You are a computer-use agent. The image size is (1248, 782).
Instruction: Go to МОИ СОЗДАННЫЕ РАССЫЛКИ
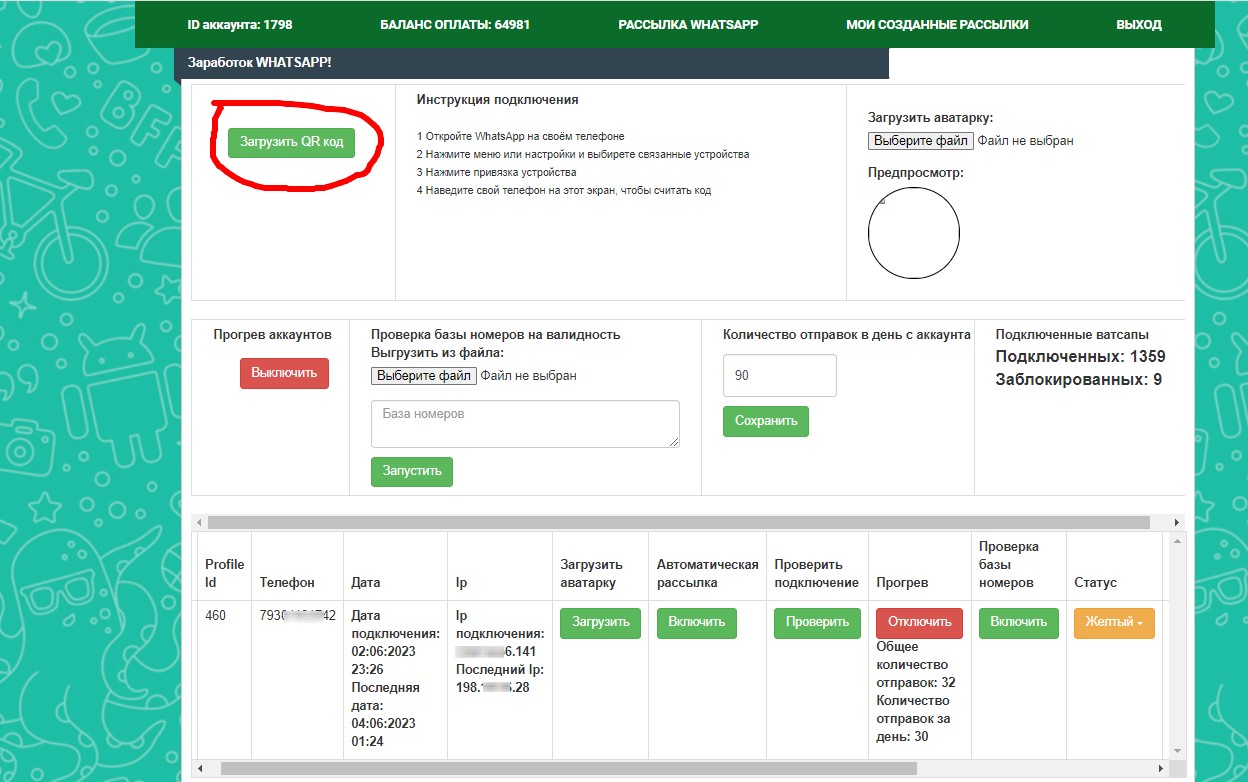(x=937, y=25)
